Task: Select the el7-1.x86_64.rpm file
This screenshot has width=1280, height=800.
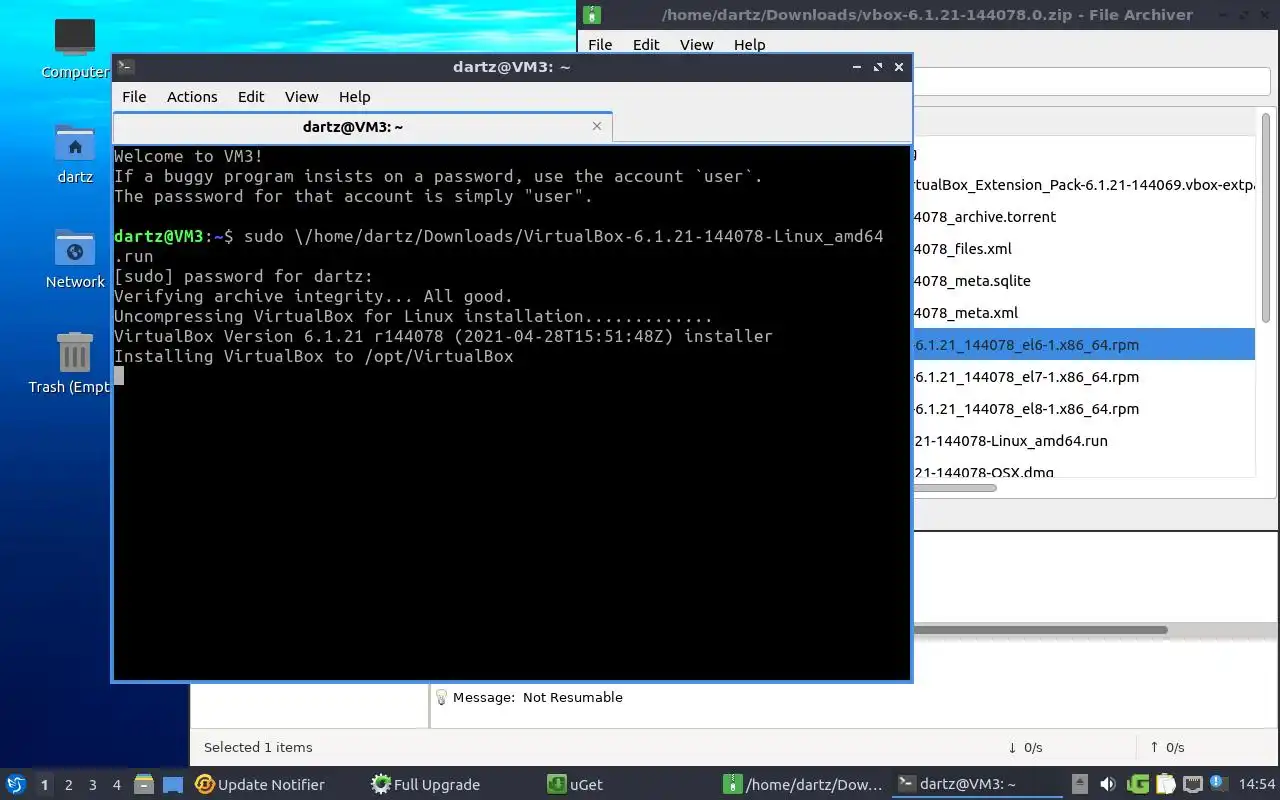Action: (x=1084, y=377)
